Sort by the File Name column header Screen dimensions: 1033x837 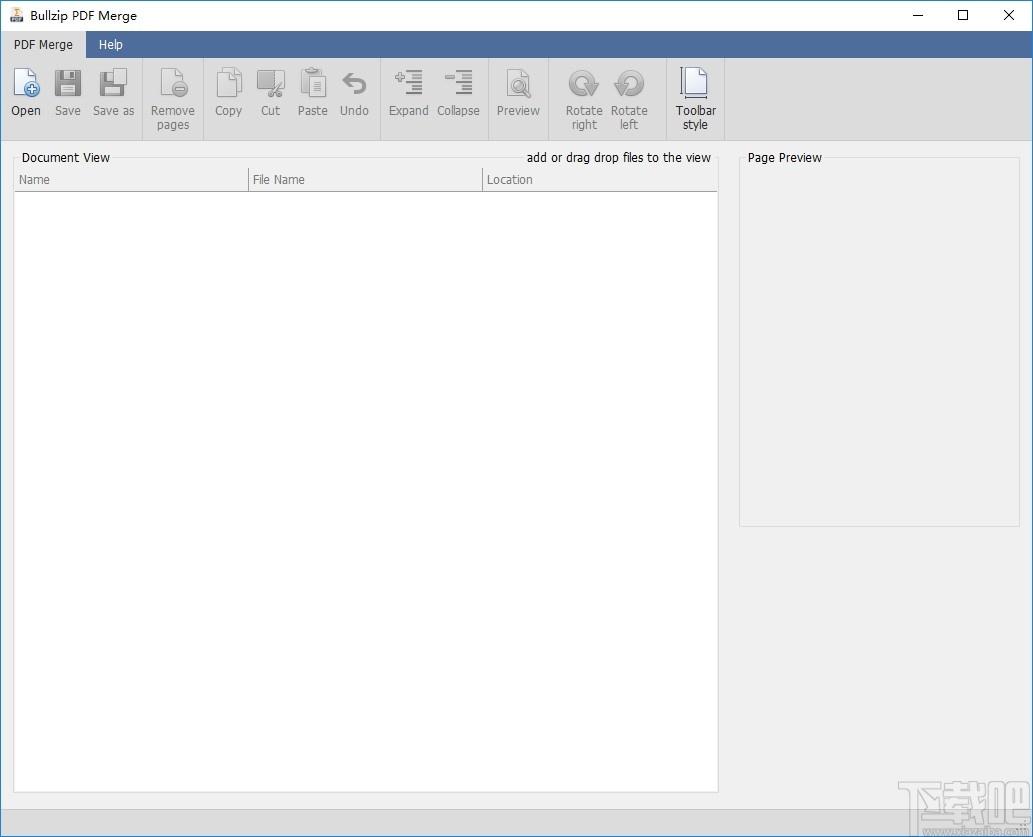click(365, 179)
